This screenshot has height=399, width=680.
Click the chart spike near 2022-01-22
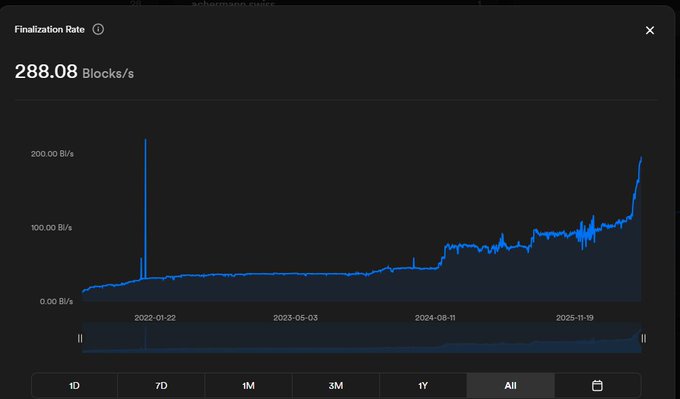point(145,208)
